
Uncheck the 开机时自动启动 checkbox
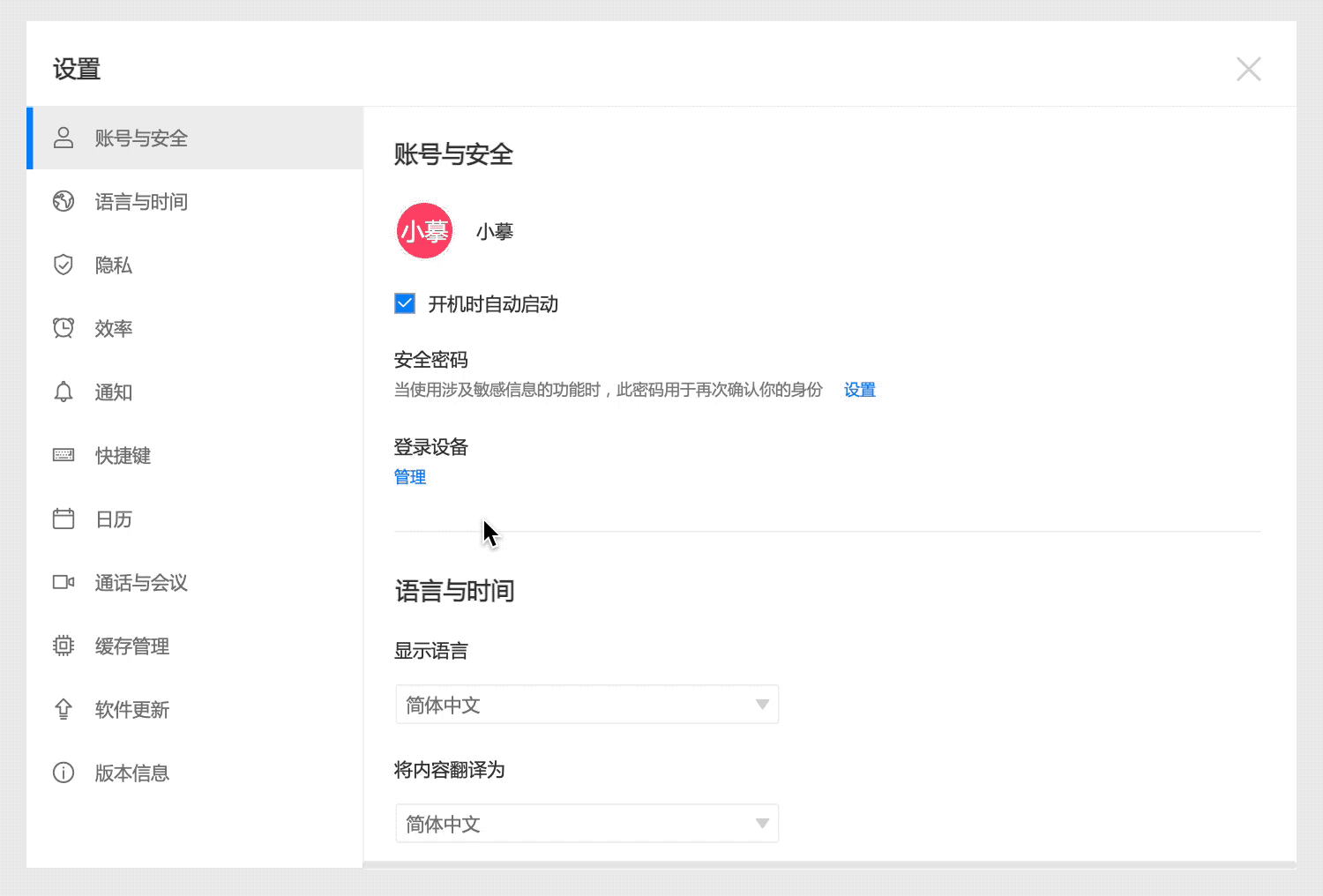point(405,304)
